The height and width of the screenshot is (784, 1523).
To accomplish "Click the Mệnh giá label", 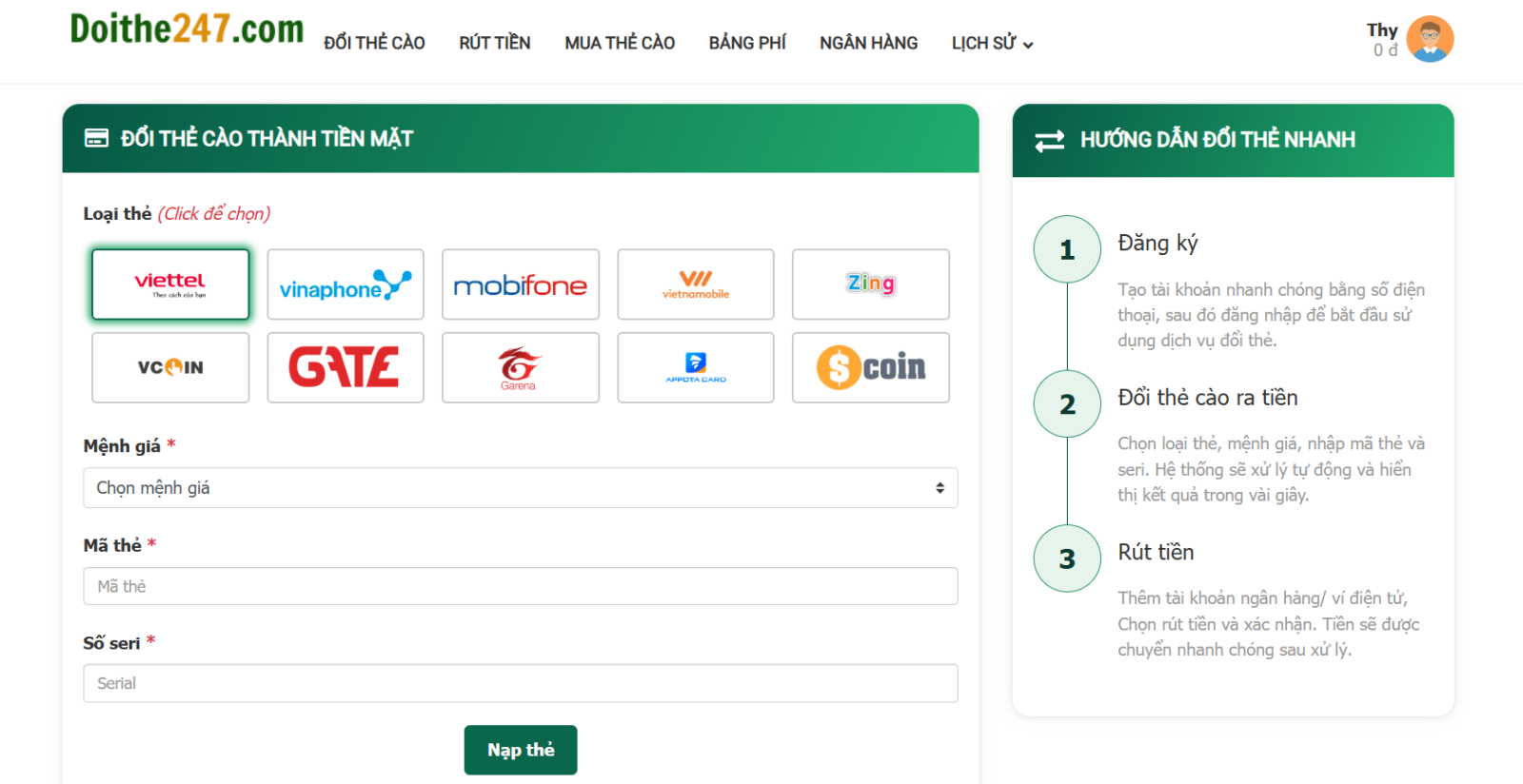I will 122,446.
